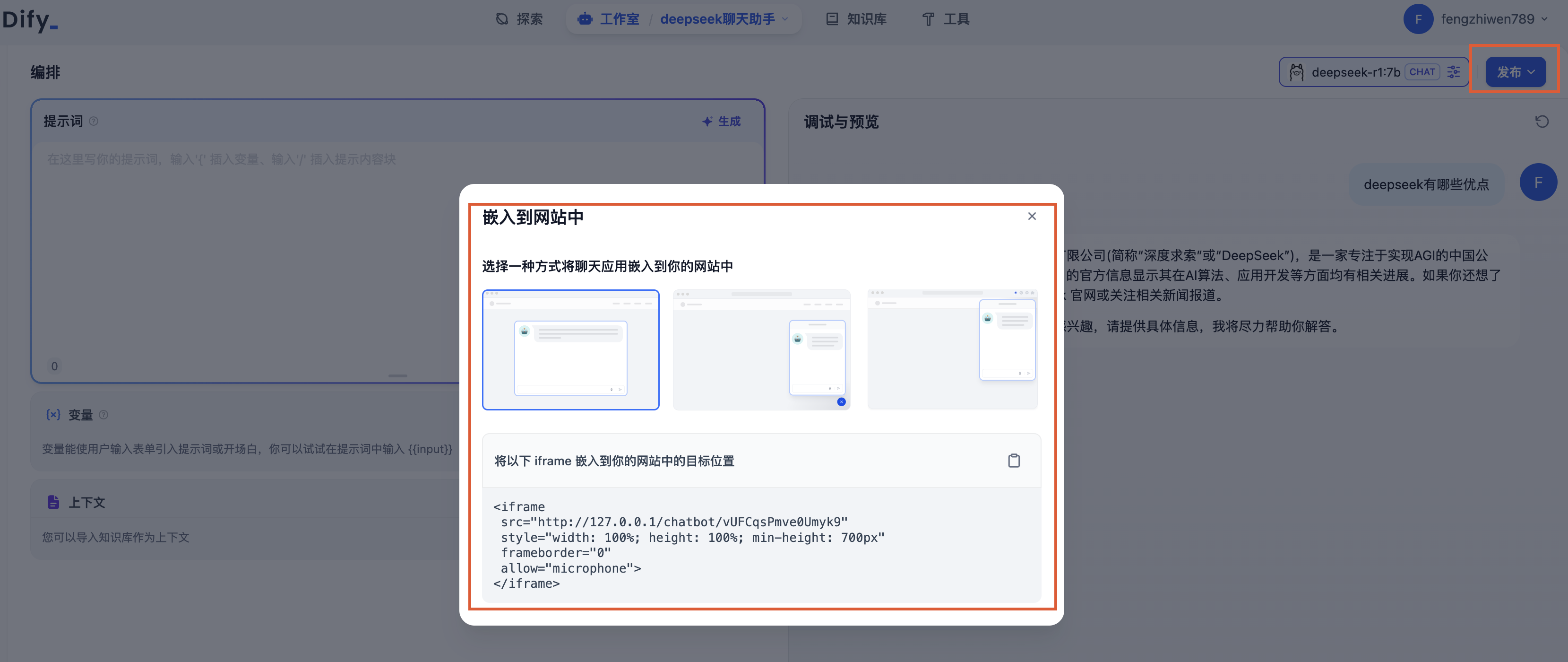Click the variables help question-mark icon
This screenshot has height=662, width=1568.
click(103, 415)
